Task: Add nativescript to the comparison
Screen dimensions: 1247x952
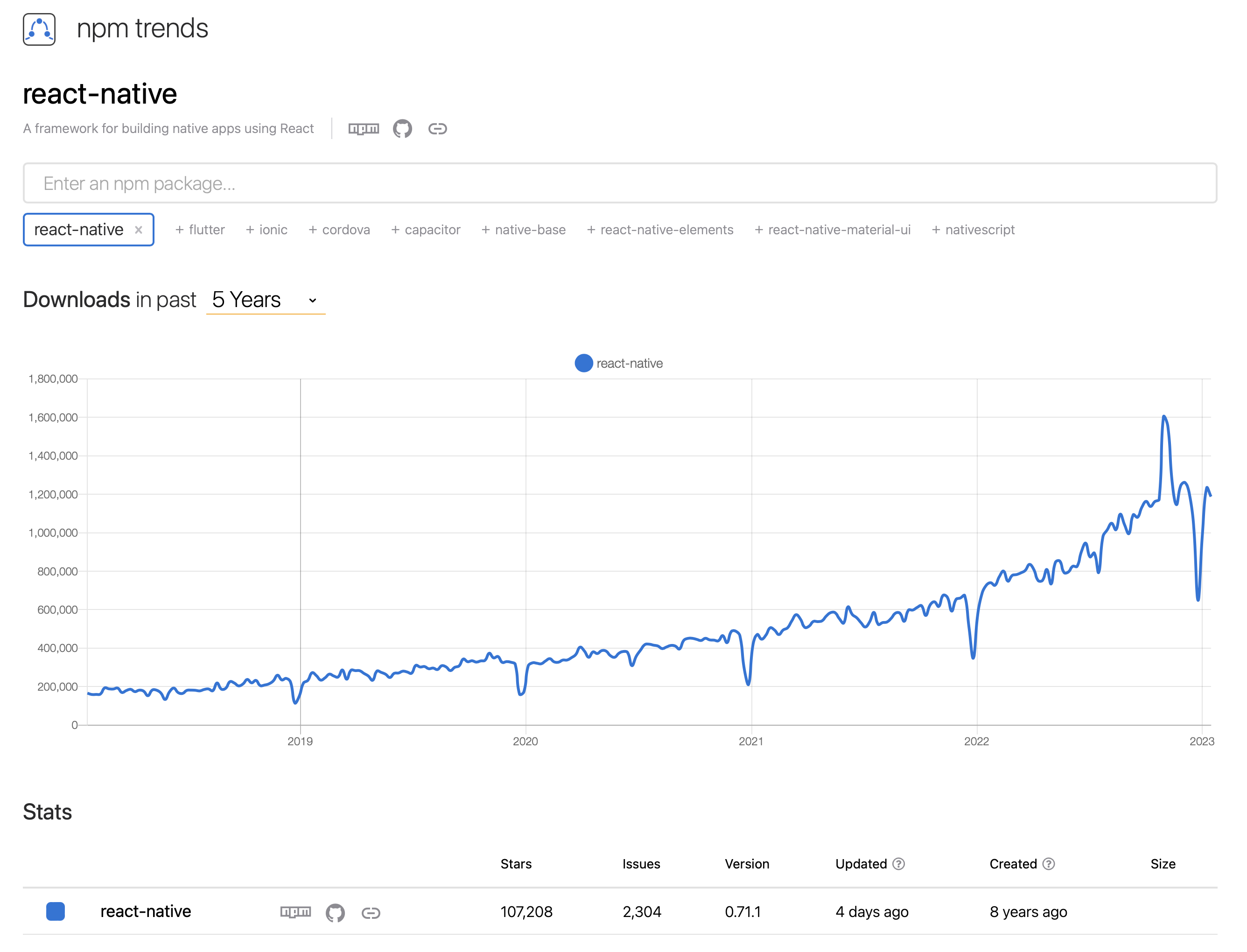Action: pyautogui.click(x=973, y=230)
